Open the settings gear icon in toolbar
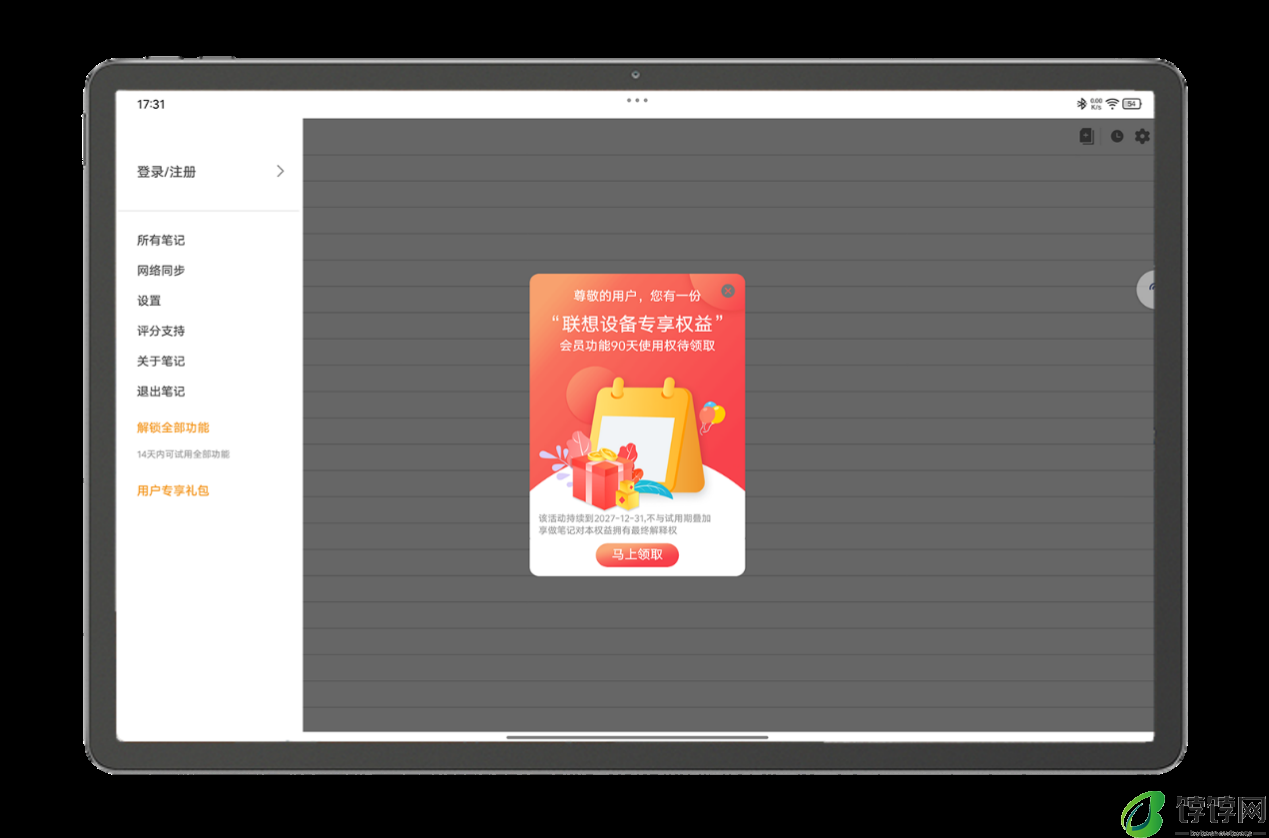 pos(1142,136)
